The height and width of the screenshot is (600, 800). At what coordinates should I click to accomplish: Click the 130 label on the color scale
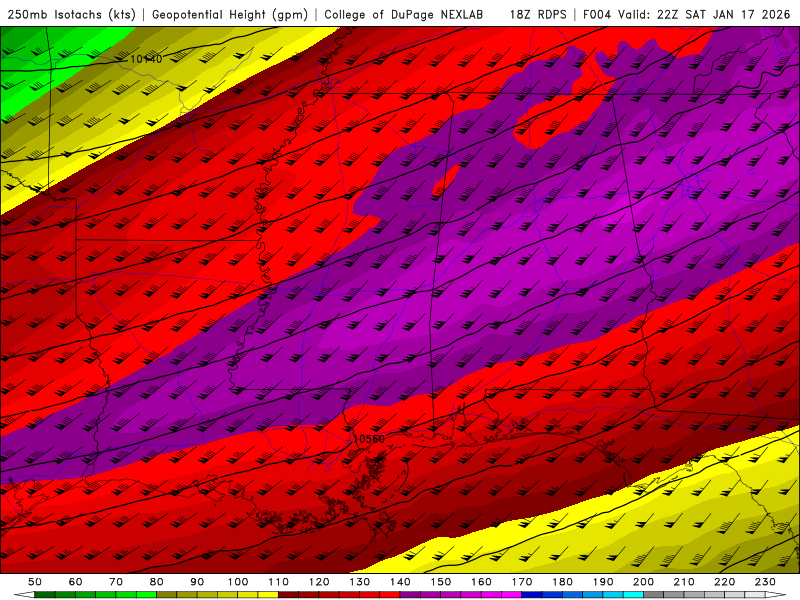click(360, 582)
